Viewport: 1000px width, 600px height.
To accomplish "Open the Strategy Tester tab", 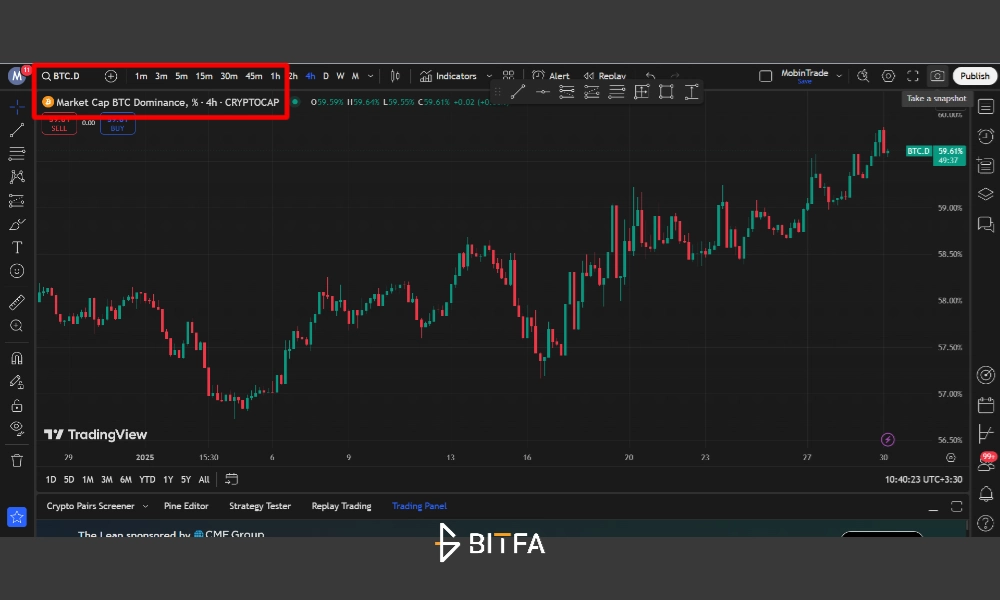I will pyautogui.click(x=260, y=506).
